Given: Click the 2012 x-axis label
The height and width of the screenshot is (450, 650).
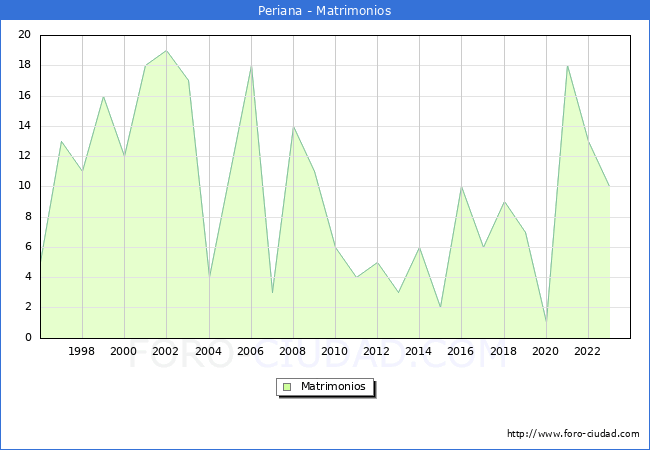Looking at the screenshot, I should coord(376,351).
